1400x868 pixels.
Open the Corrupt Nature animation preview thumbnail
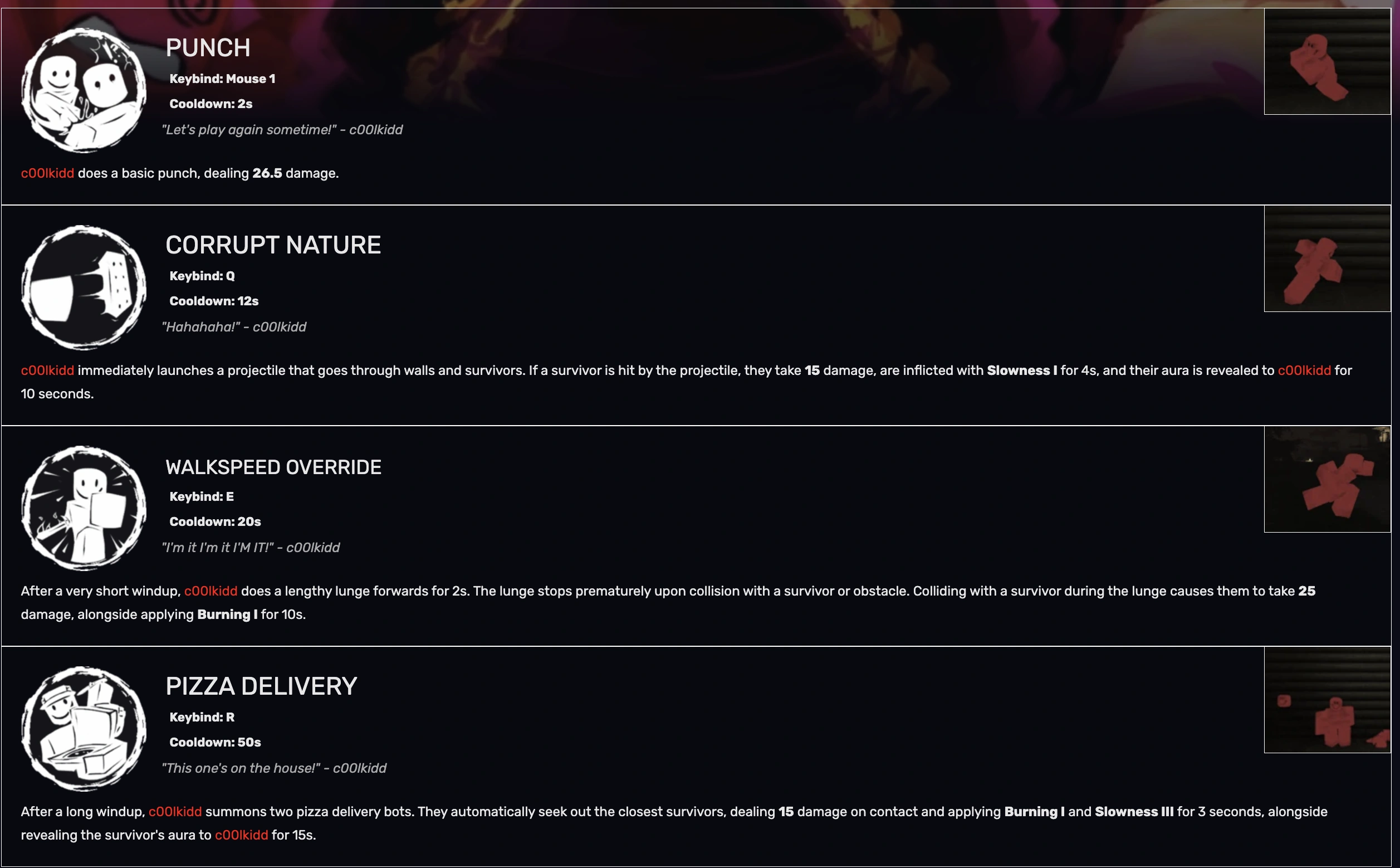1326,259
